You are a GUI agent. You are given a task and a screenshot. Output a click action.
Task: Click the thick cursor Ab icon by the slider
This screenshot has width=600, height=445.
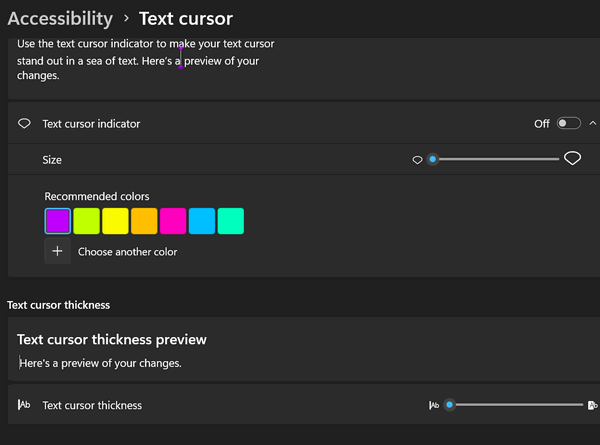[x=592, y=405]
